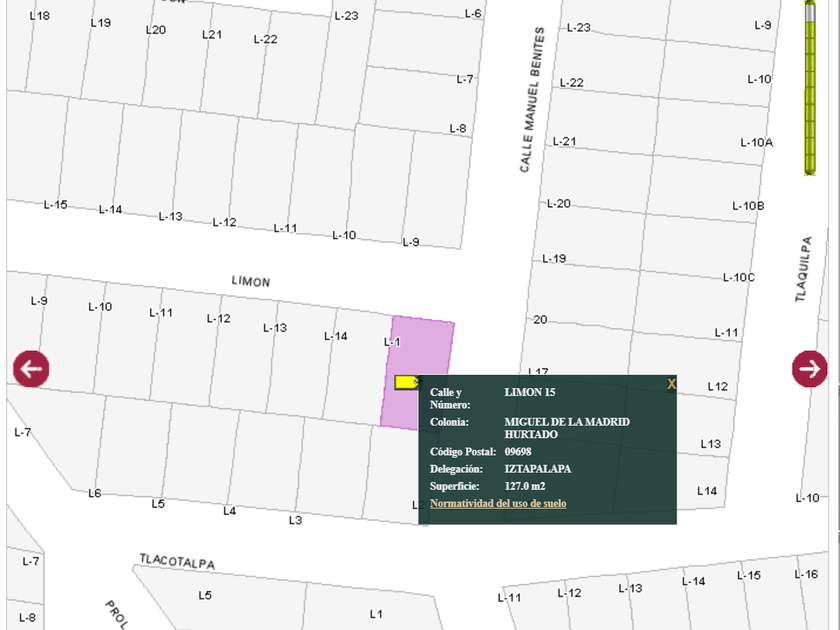The height and width of the screenshot is (630, 840).
Task: Click the LIMON street label
Action: [x=251, y=282]
